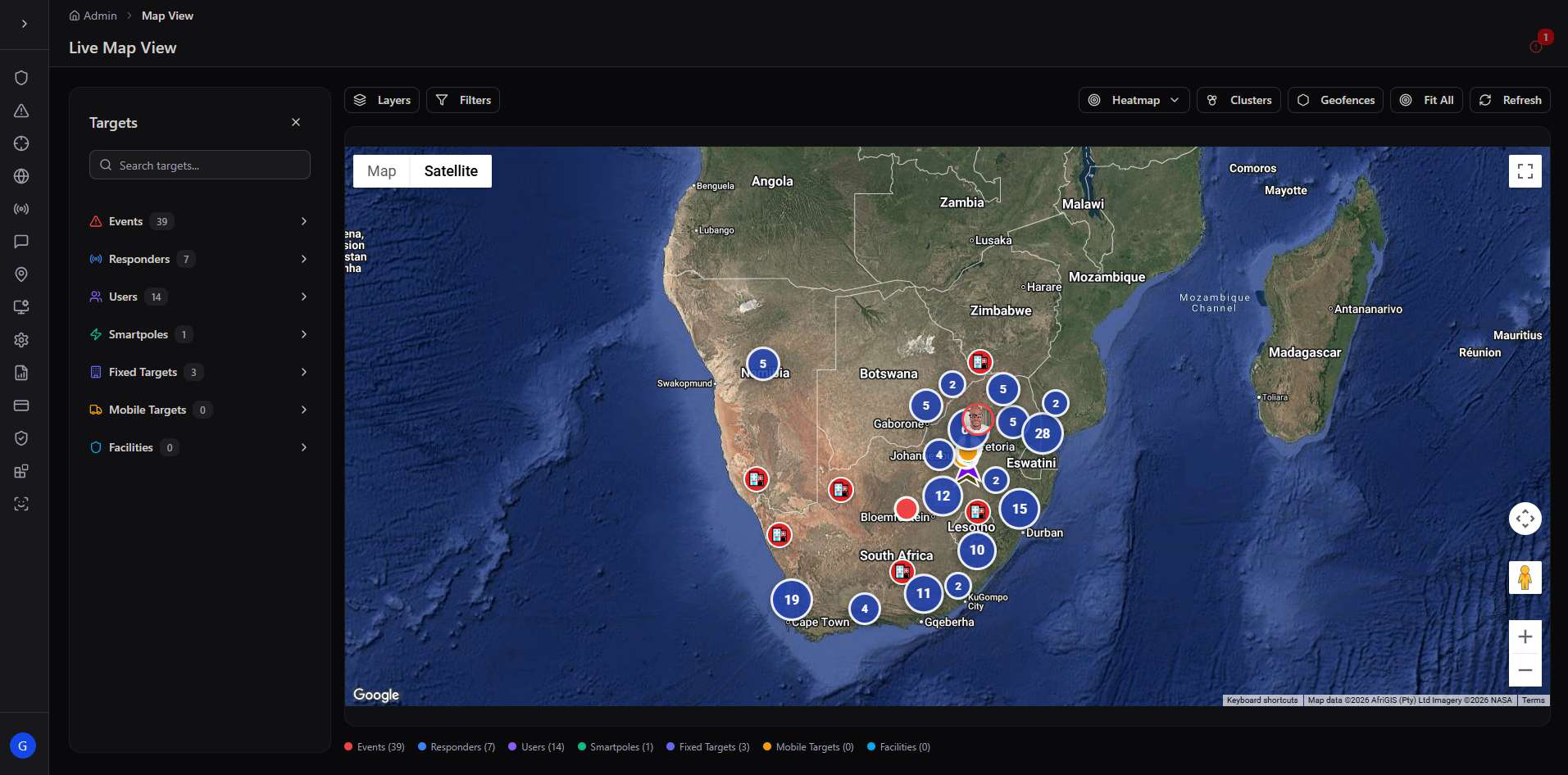Toggle Clusters on the map
Screen dimensions: 1568x775
1238,100
